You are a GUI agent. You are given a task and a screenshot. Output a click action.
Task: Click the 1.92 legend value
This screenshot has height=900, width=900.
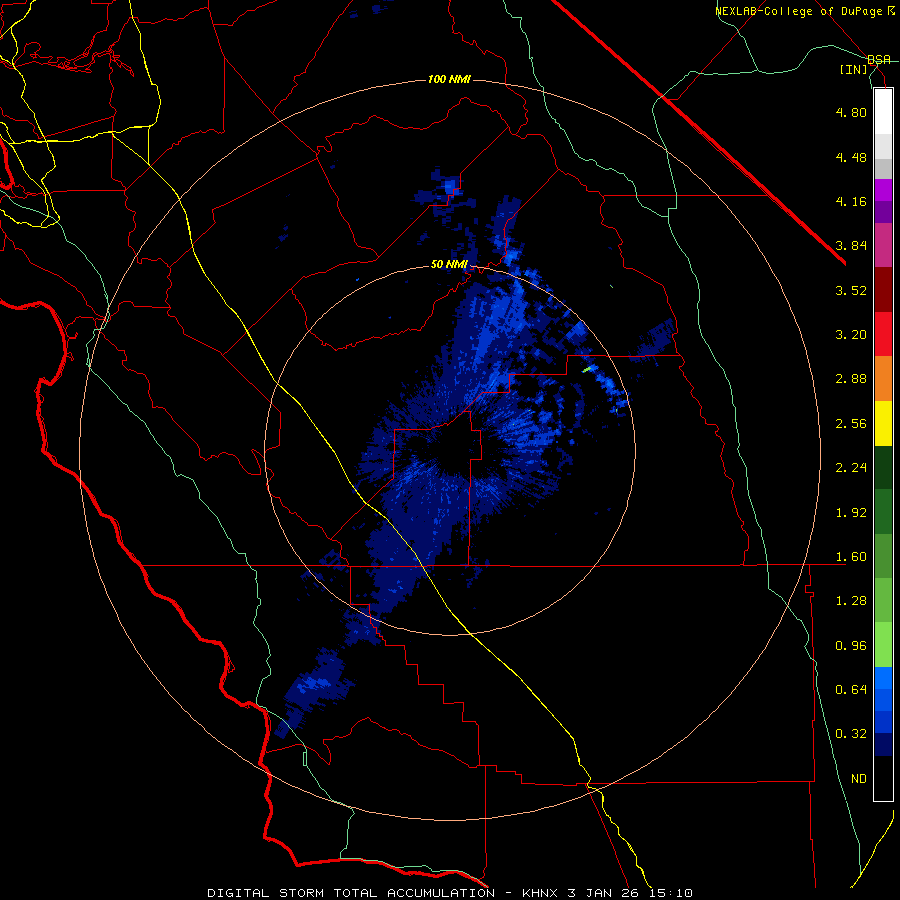[851, 513]
